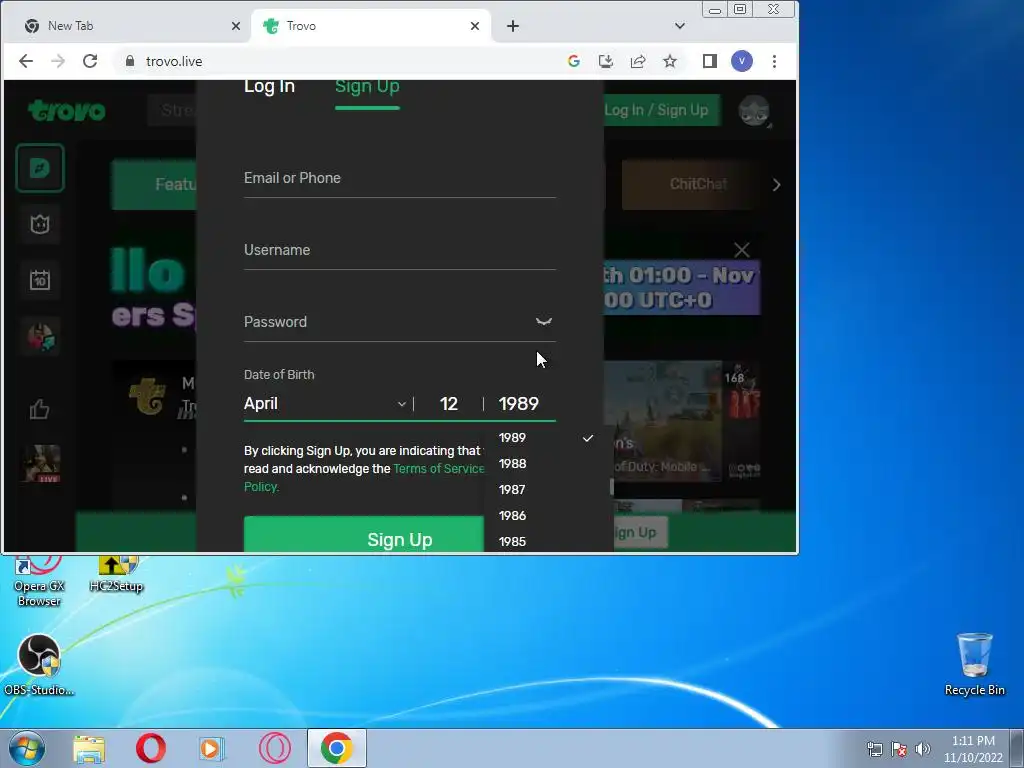Open Chrome profile avatar V

pos(742,61)
